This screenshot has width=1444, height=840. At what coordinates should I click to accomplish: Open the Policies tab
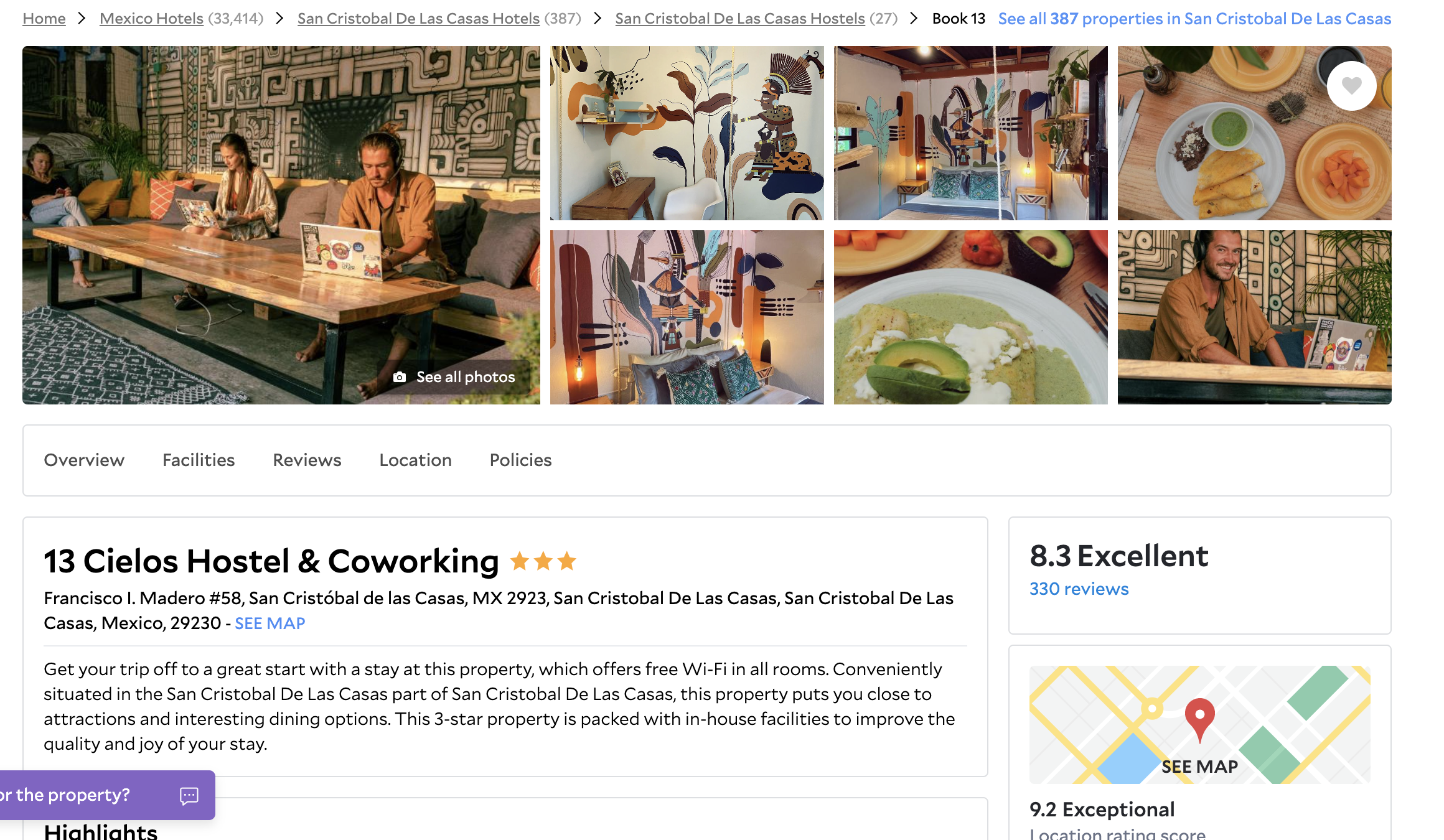pos(520,460)
